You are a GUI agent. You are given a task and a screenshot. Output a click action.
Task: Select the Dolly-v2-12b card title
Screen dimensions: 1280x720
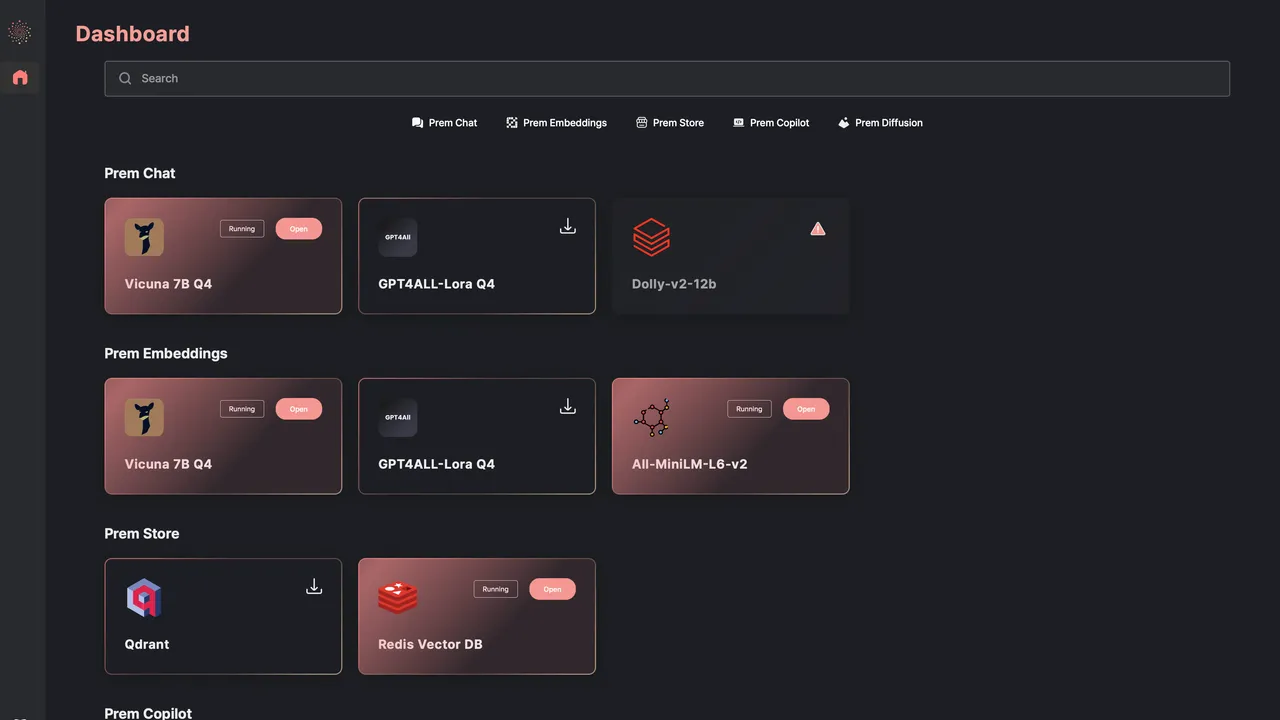tap(674, 284)
